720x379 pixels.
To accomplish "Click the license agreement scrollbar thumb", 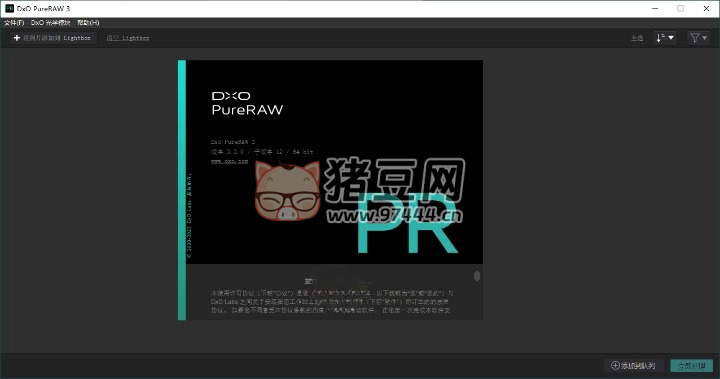I will coord(477,276).
